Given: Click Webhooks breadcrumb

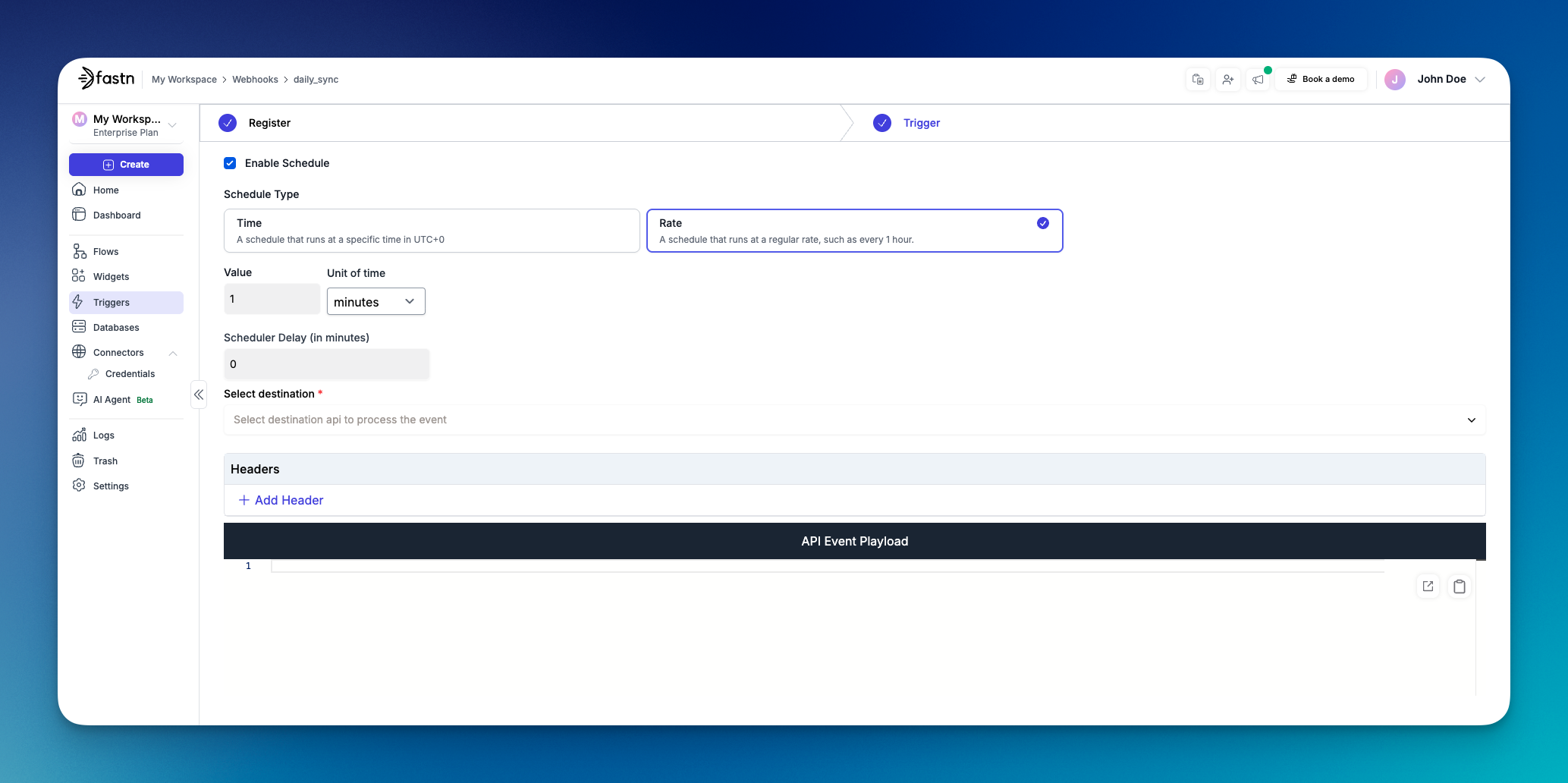Looking at the screenshot, I should (x=255, y=80).
